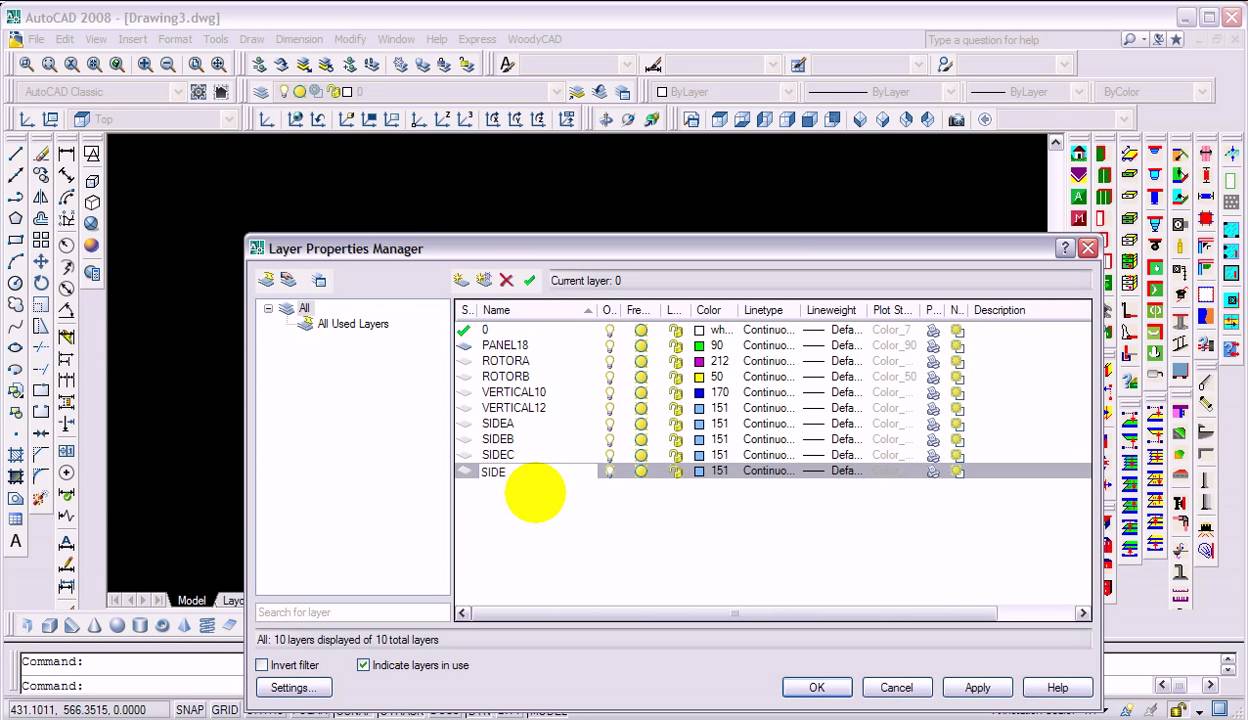Open the ByLayer color control dropdown
The image size is (1248, 720).
[788, 91]
